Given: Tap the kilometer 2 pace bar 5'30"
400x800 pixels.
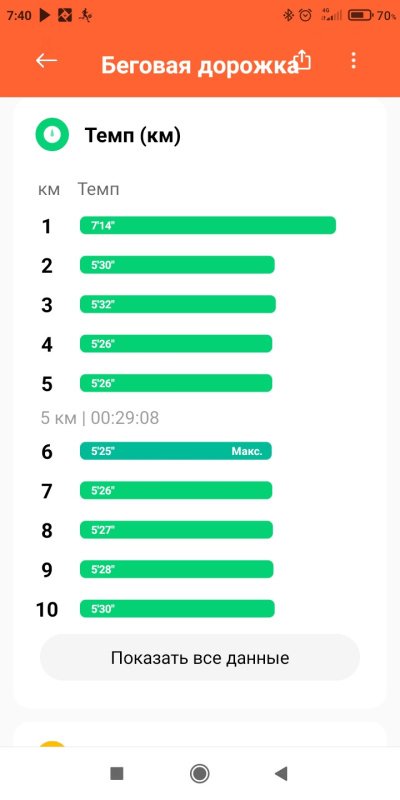Looking at the screenshot, I should (x=178, y=265).
